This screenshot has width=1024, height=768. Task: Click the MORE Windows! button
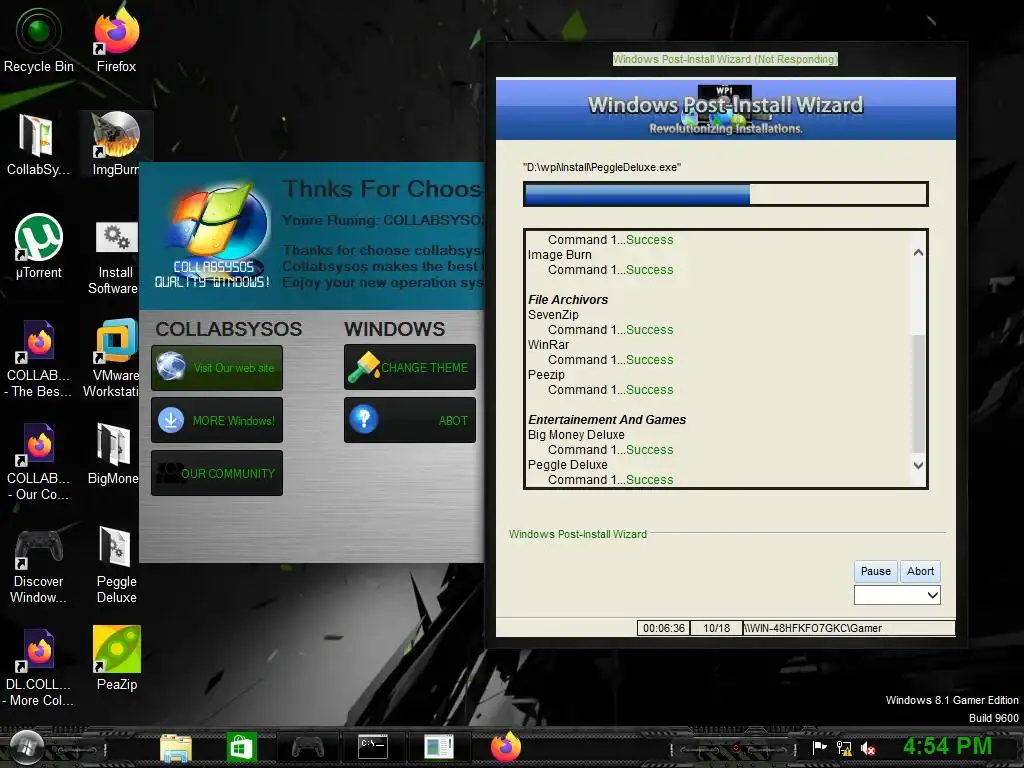[x=217, y=421]
